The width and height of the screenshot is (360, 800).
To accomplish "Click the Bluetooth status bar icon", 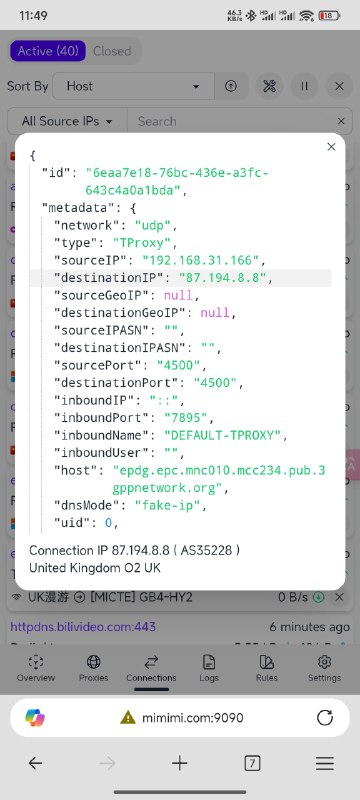I will (250, 15).
